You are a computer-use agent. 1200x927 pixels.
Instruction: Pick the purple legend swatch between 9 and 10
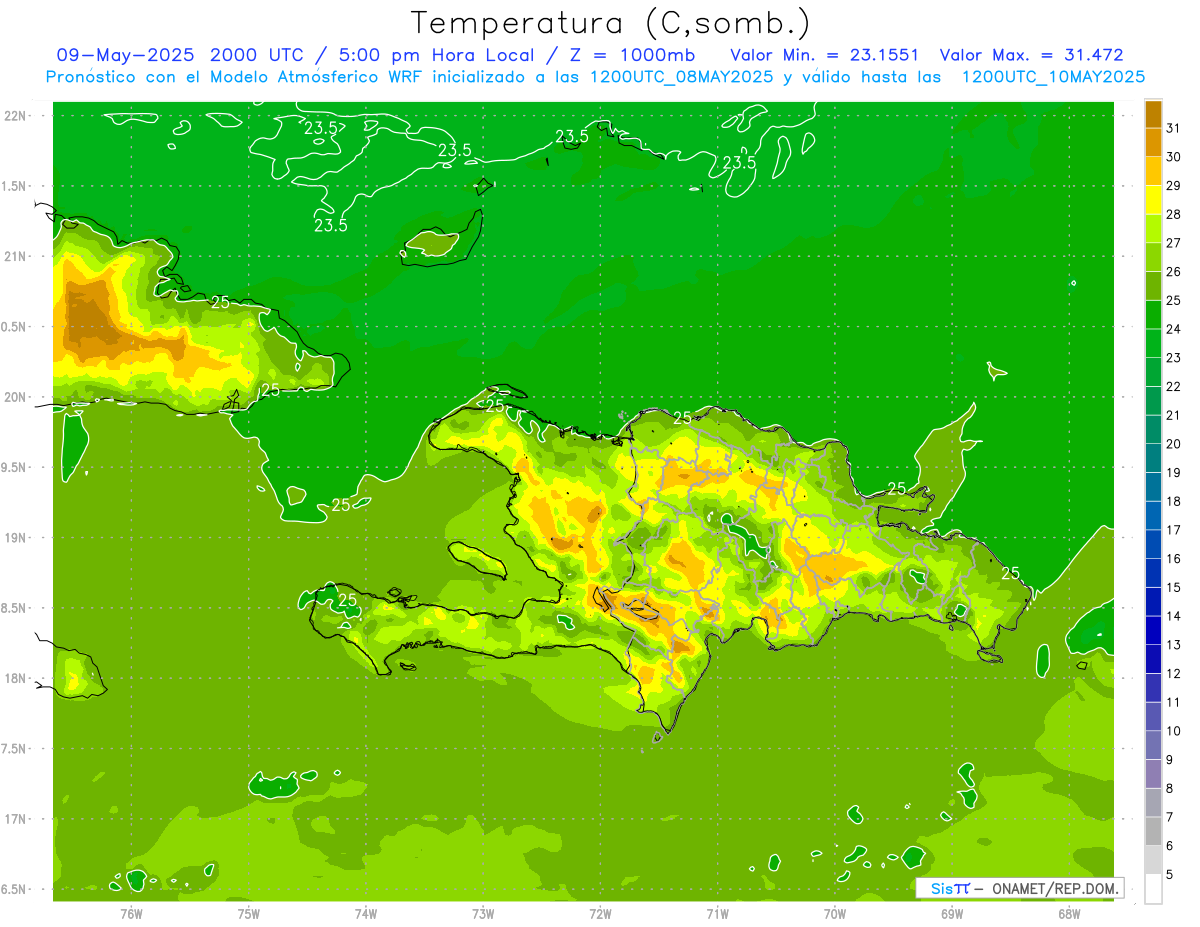tap(1153, 745)
